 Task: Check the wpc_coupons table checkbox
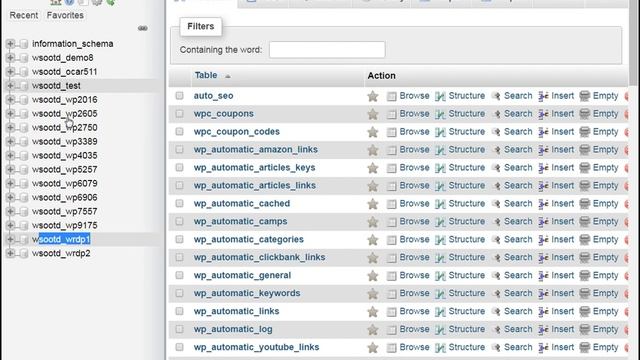pyautogui.click(x=179, y=113)
